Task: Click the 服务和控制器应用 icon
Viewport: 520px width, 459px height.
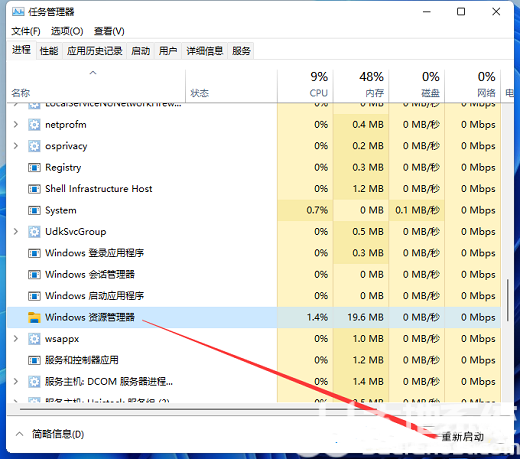Action: [34, 360]
